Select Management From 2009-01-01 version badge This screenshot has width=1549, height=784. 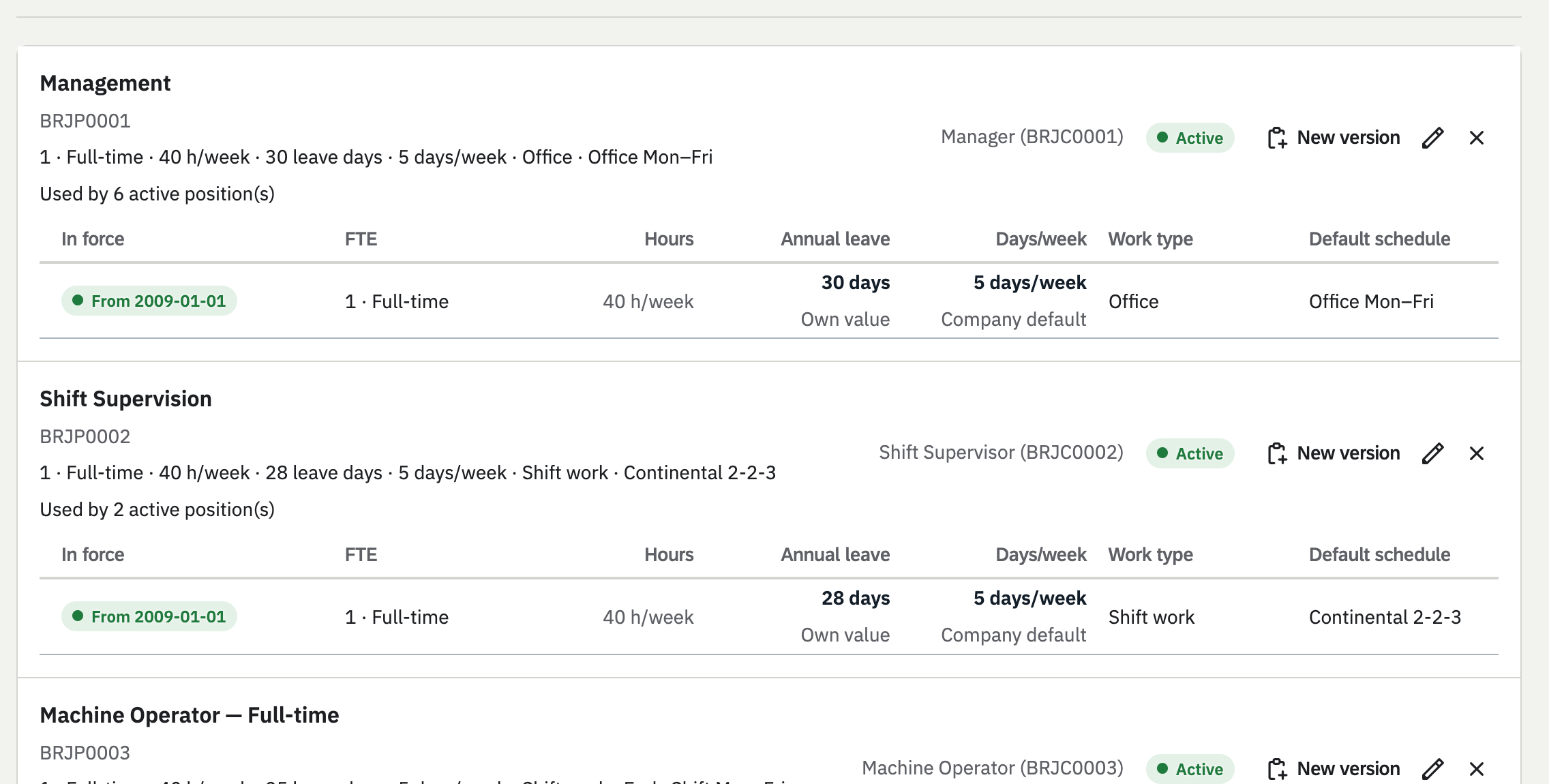point(149,301)
